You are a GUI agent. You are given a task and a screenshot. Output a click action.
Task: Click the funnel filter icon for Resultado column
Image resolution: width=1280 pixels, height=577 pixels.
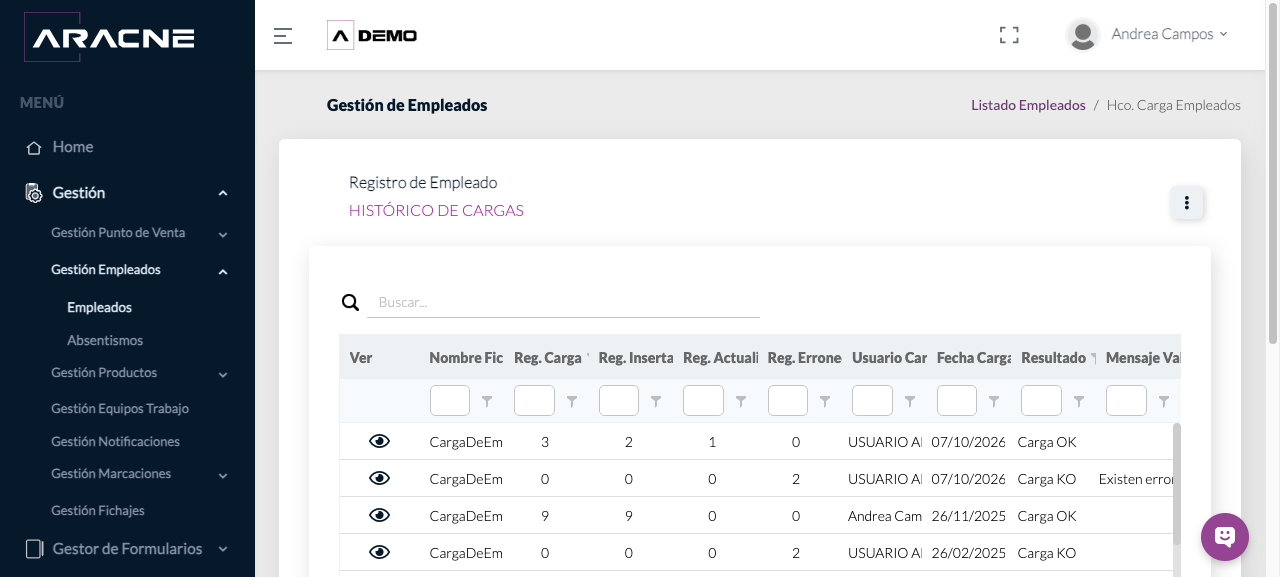(x=1079, y=401)
